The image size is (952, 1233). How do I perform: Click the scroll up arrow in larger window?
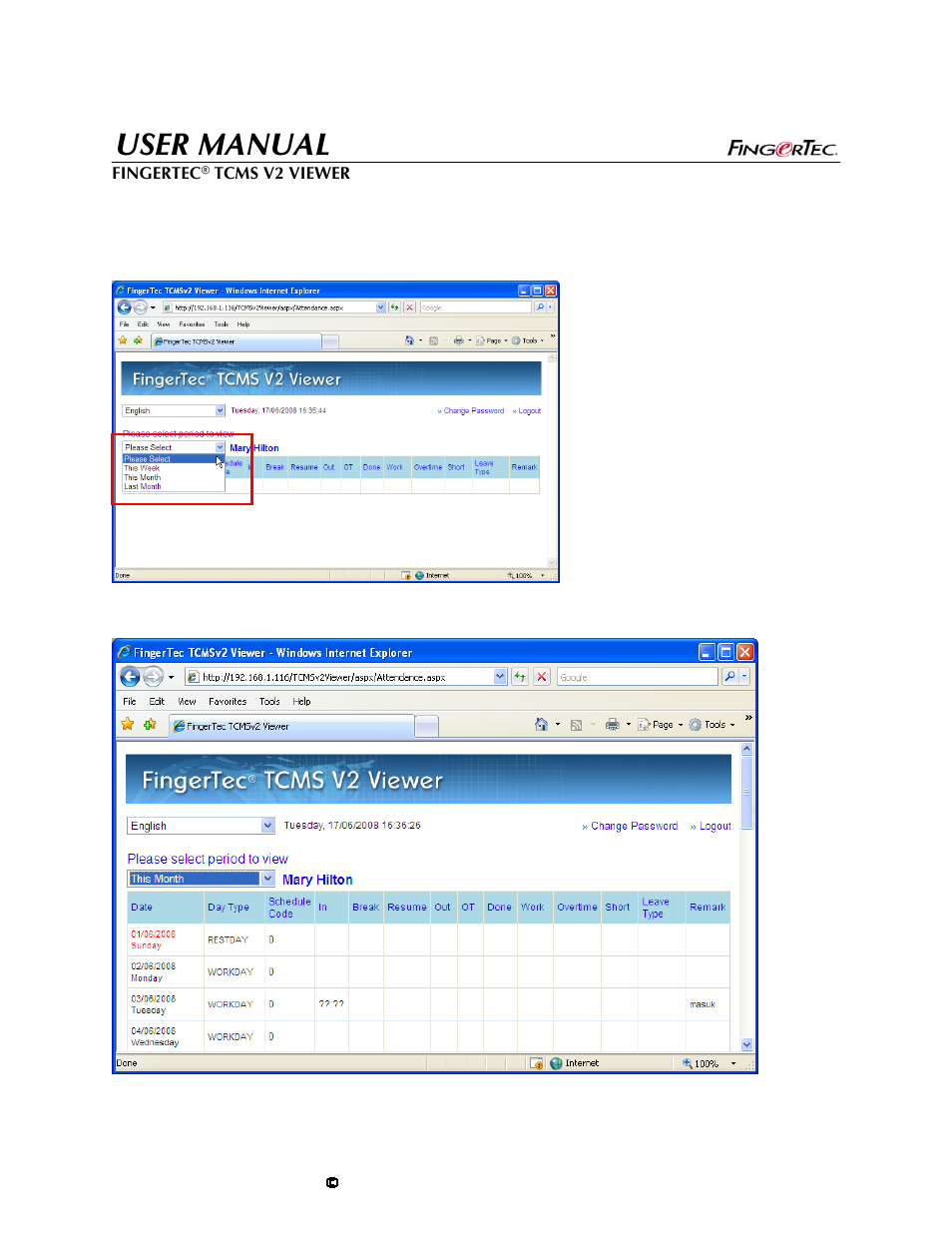tap(746, 749)
